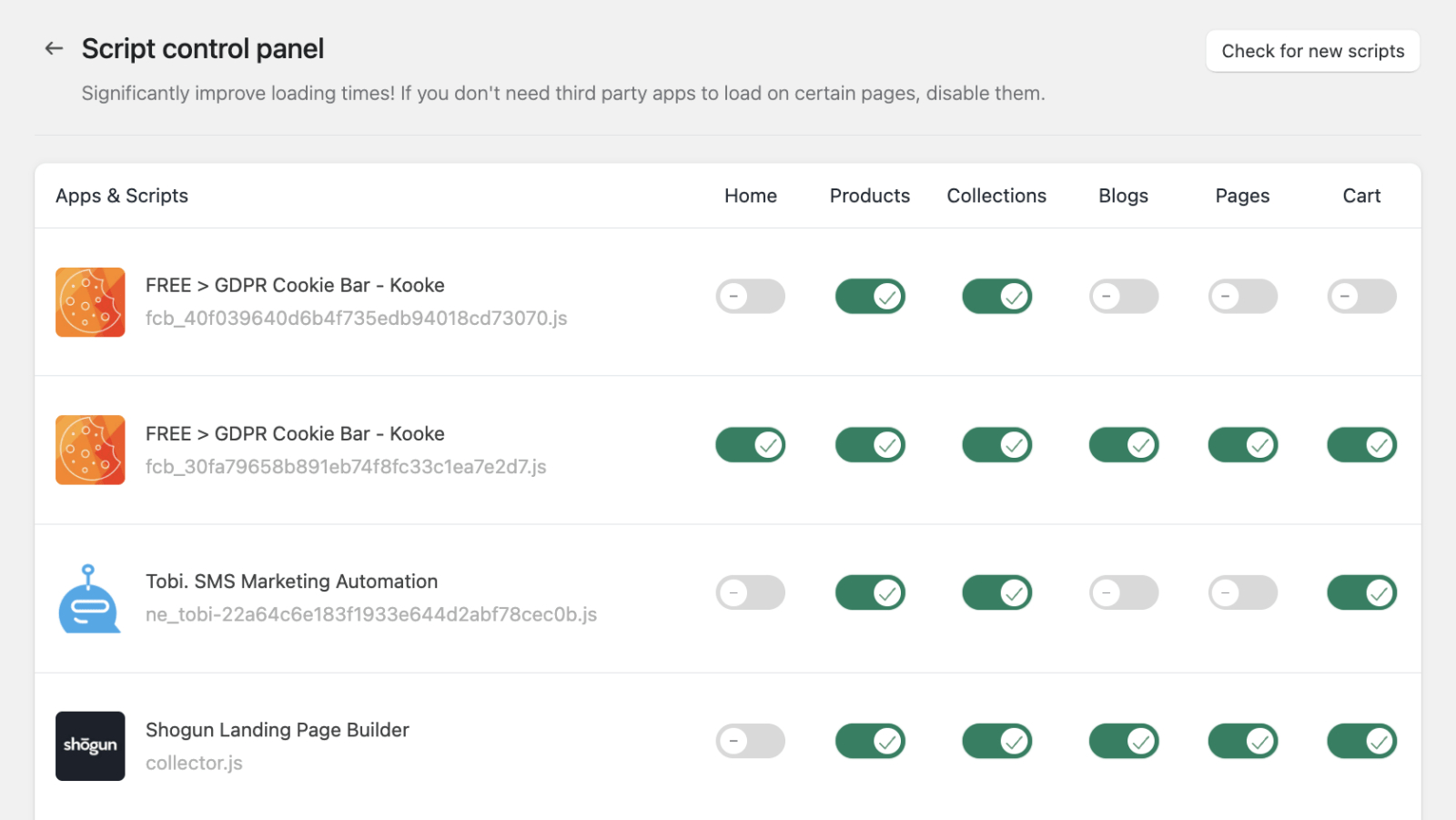The height and width of the screenshot is (820, 1456).
Task: Click the Shogun logo icon
Action: click(89, 746)
